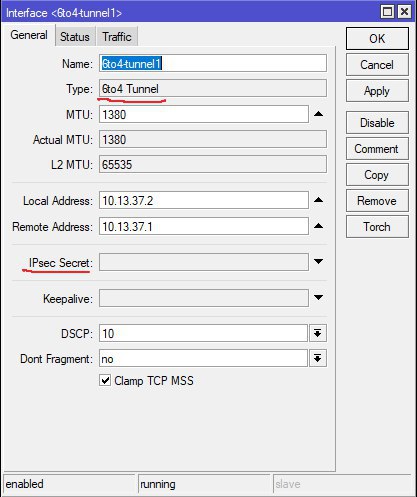
Task: Click the MTU input field
Action: 204,114
